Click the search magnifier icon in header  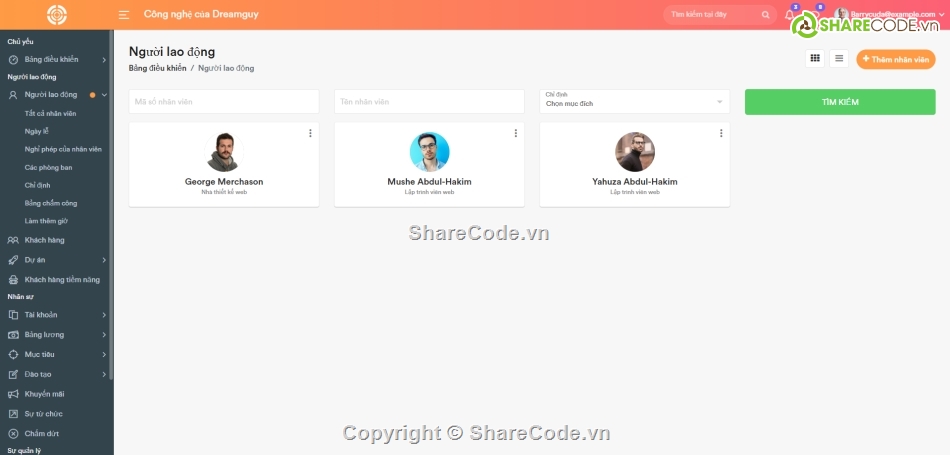click(766, 15)
